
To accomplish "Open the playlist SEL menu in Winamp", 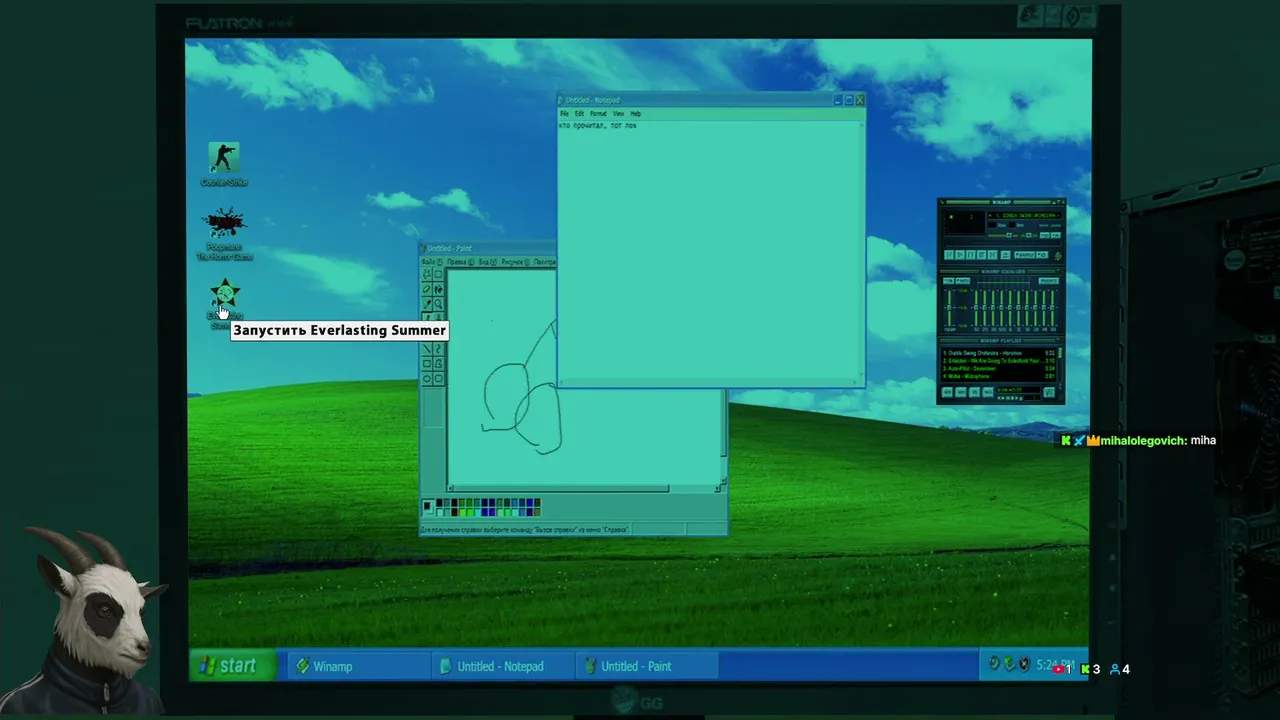I will pos(975,392).
